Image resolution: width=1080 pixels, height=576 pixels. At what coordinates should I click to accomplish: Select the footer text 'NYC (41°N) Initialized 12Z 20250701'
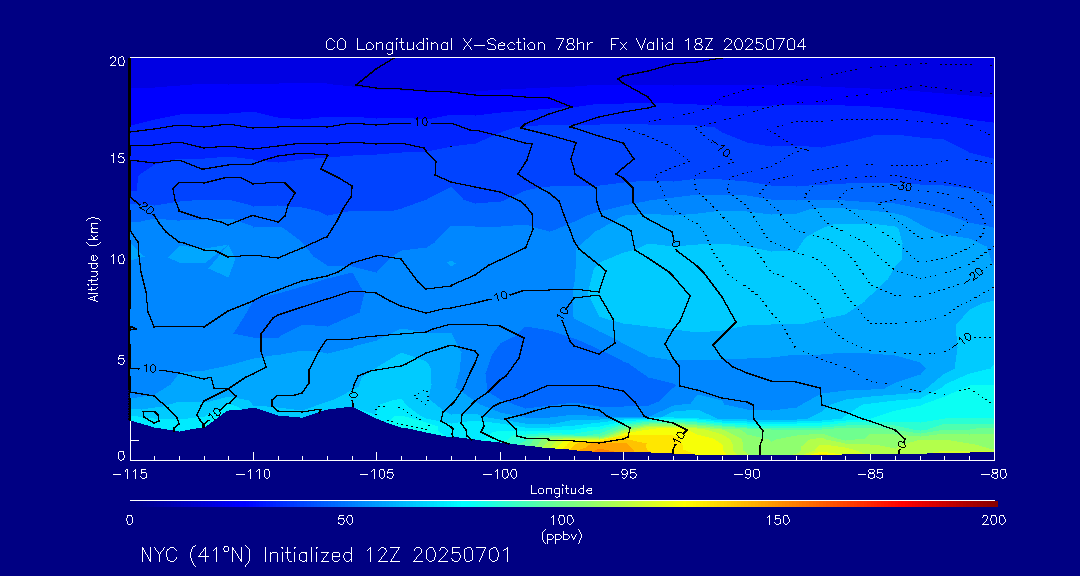pos(325,555)
